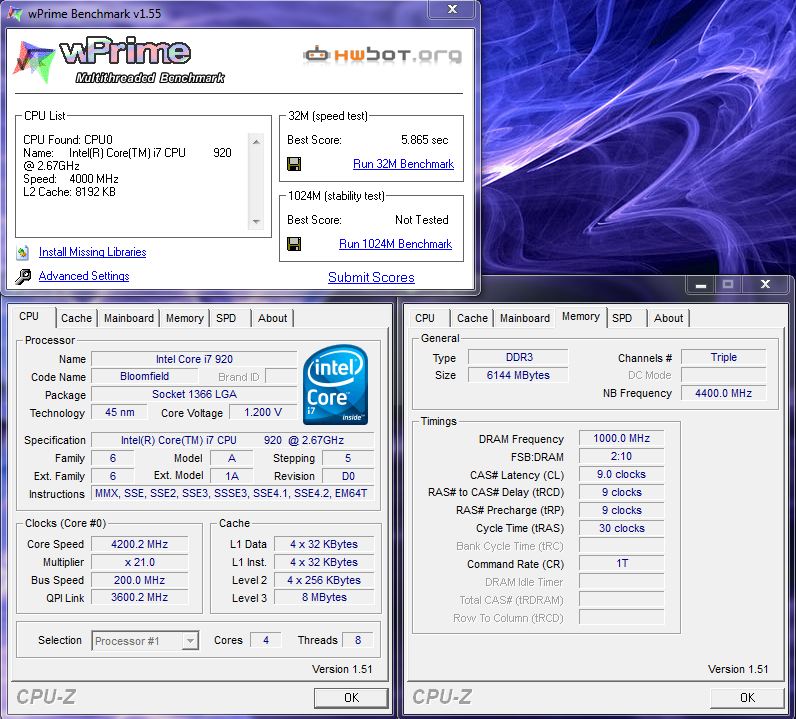
Task: Switch to About tab in right CPU-Z window
Action: coord(669,318)
